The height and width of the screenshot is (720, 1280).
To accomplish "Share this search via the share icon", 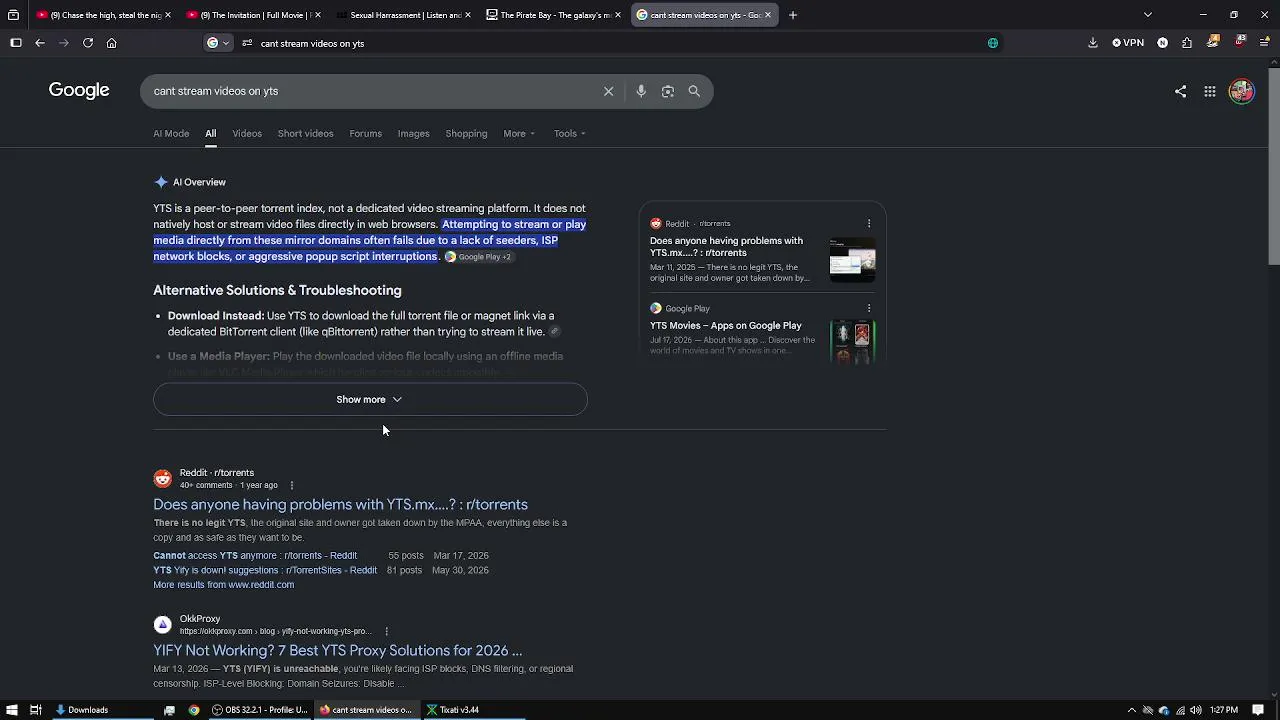I will [x=1181, y=91].
